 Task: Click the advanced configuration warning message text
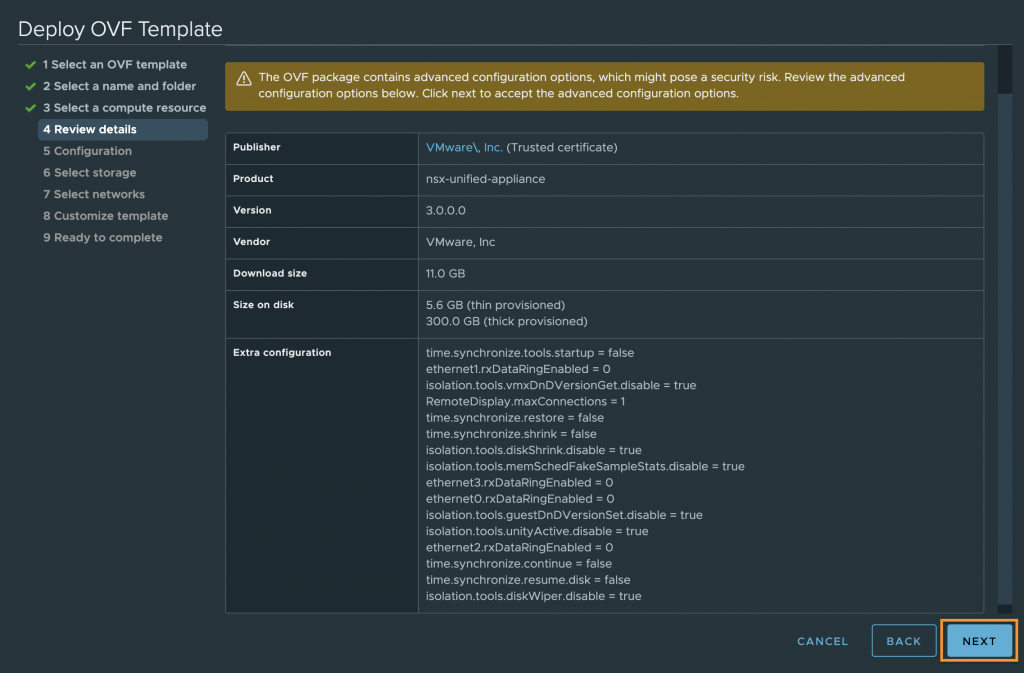tap(581, 86)
